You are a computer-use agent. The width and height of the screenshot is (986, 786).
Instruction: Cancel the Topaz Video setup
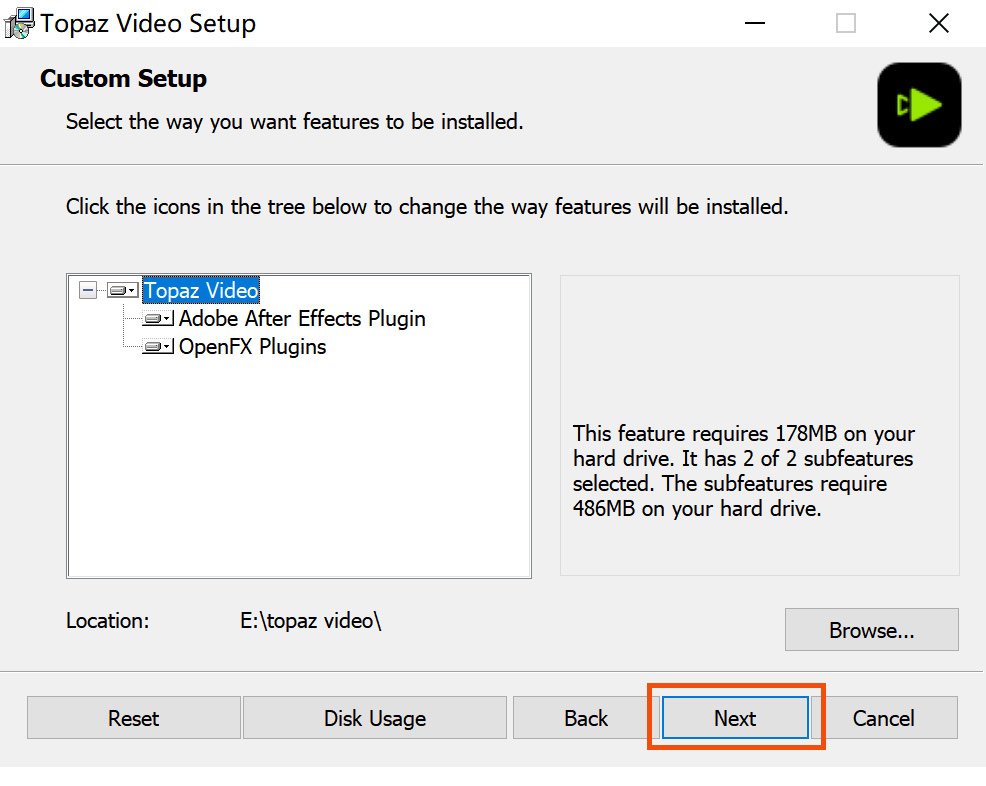[x=883, y=718]
